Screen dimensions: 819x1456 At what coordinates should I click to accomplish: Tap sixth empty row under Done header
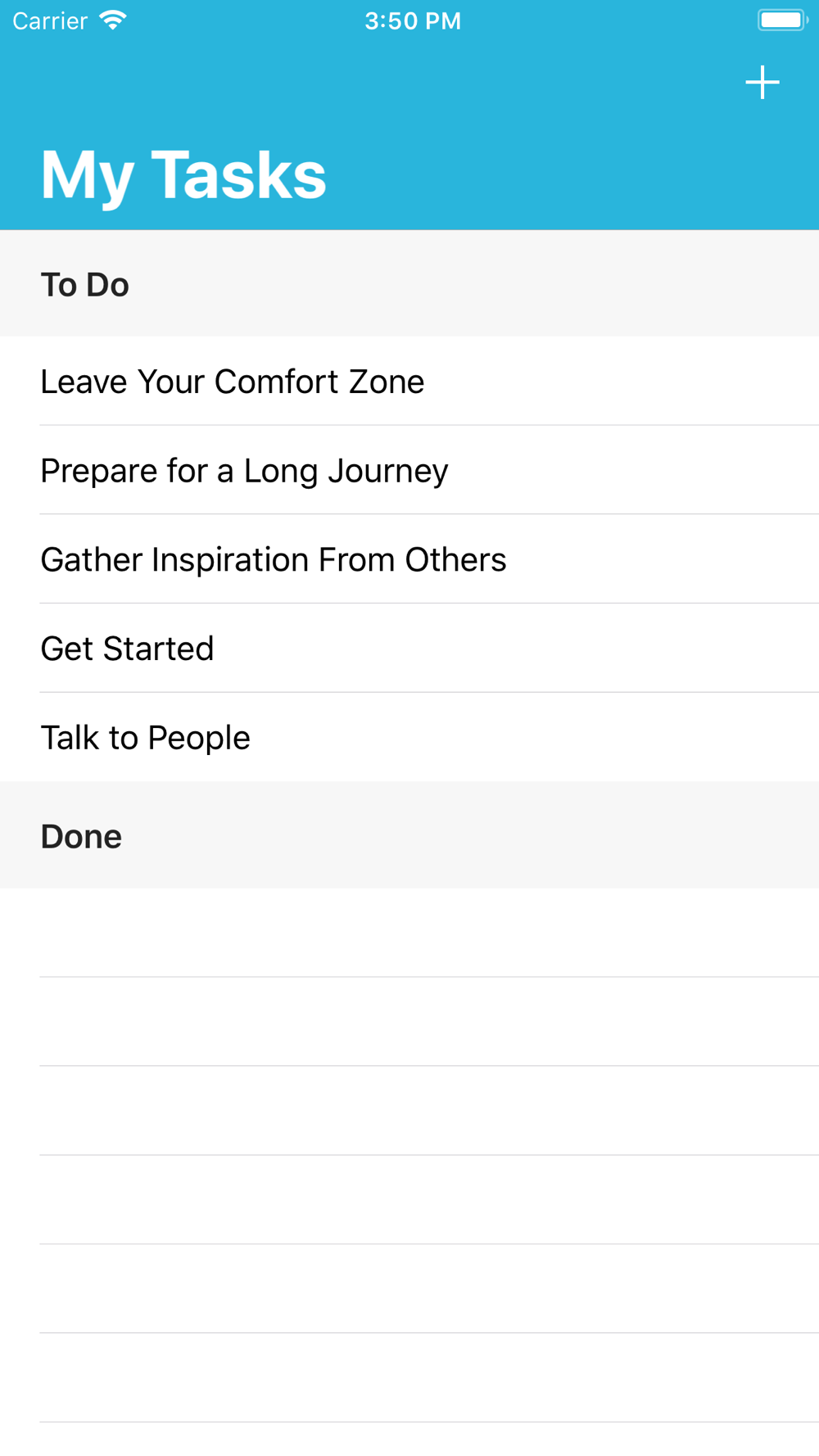[409, 1378]
